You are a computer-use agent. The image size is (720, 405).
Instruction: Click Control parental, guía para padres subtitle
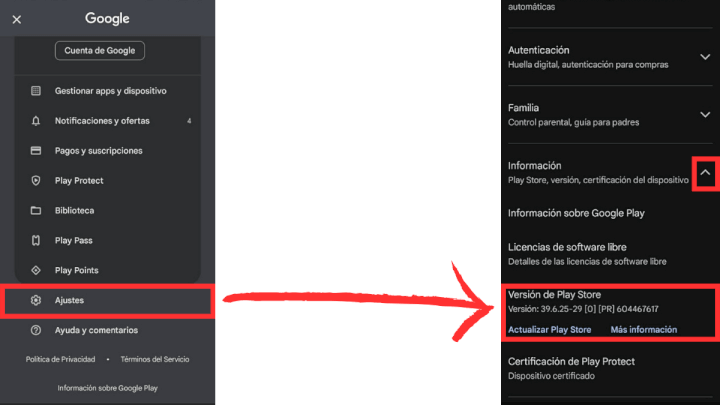pyautogui.click(x=574, y=123)
